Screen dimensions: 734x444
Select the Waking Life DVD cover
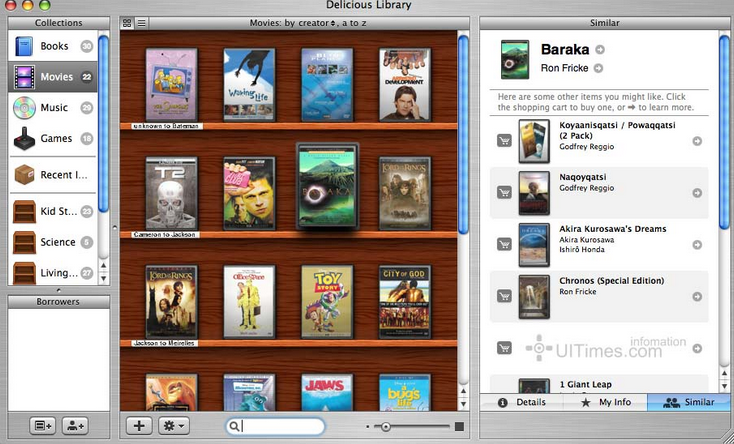click(x=249, y=85)
